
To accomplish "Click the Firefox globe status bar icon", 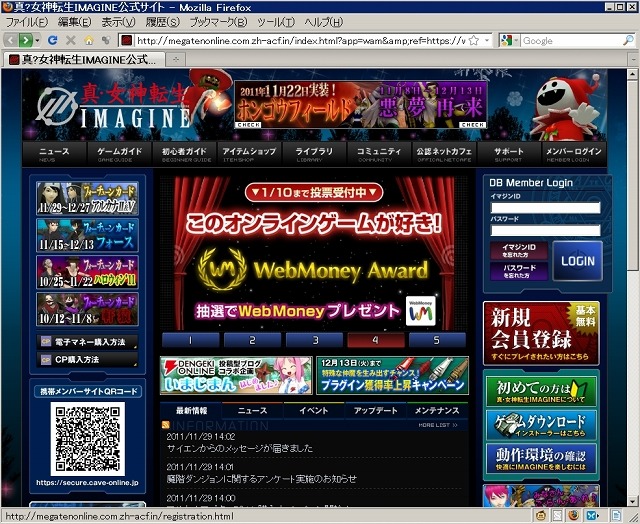I will coord(574,515).
